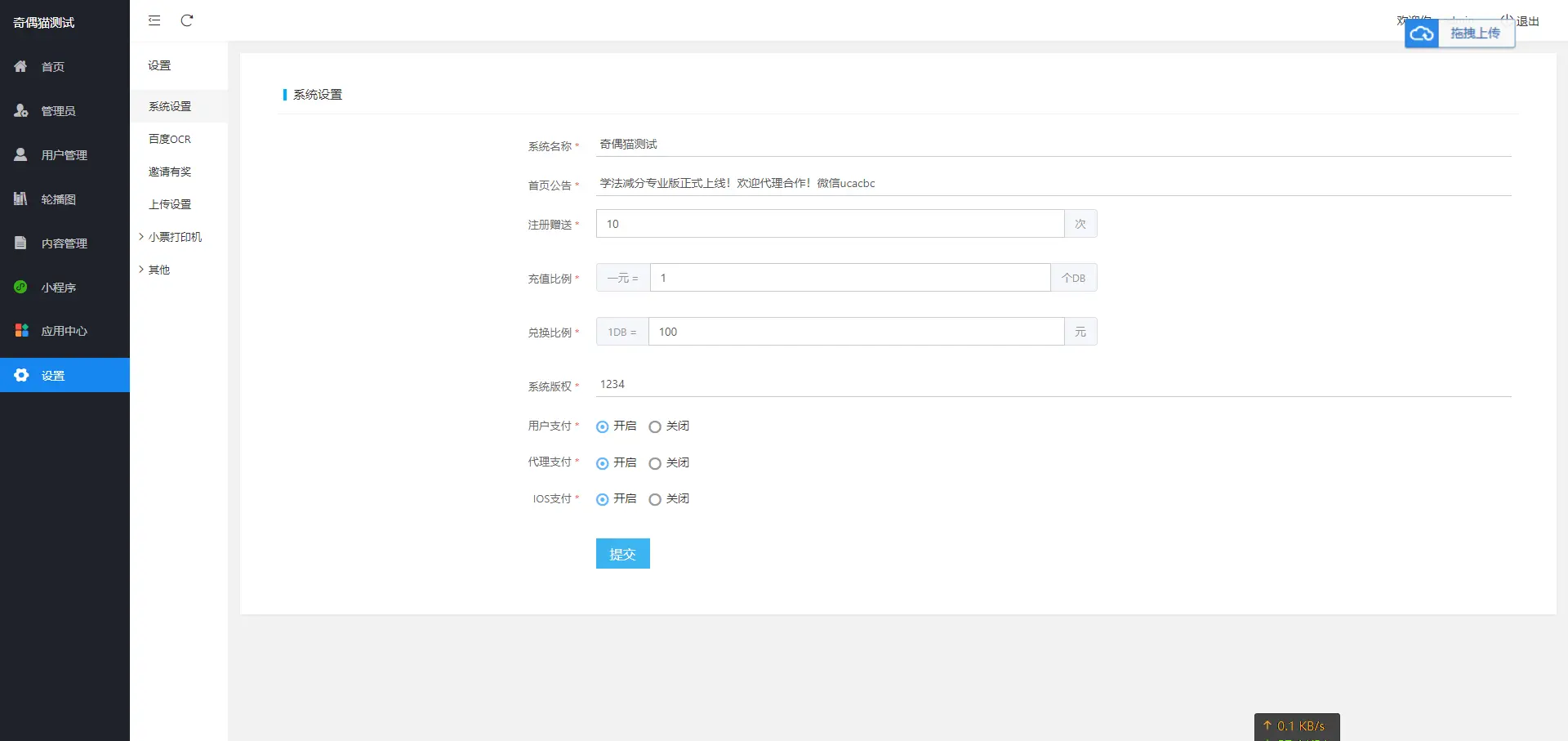Expand the 其他 submenu
The height and width of the screenshot is (741, 1568).
[x=179, y=270]
